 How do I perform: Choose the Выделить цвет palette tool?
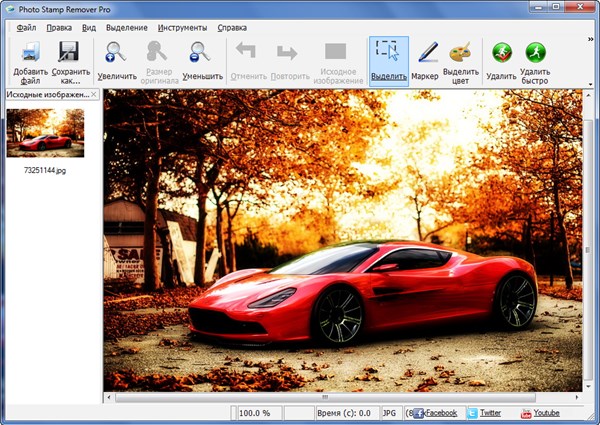pos(460,53)
